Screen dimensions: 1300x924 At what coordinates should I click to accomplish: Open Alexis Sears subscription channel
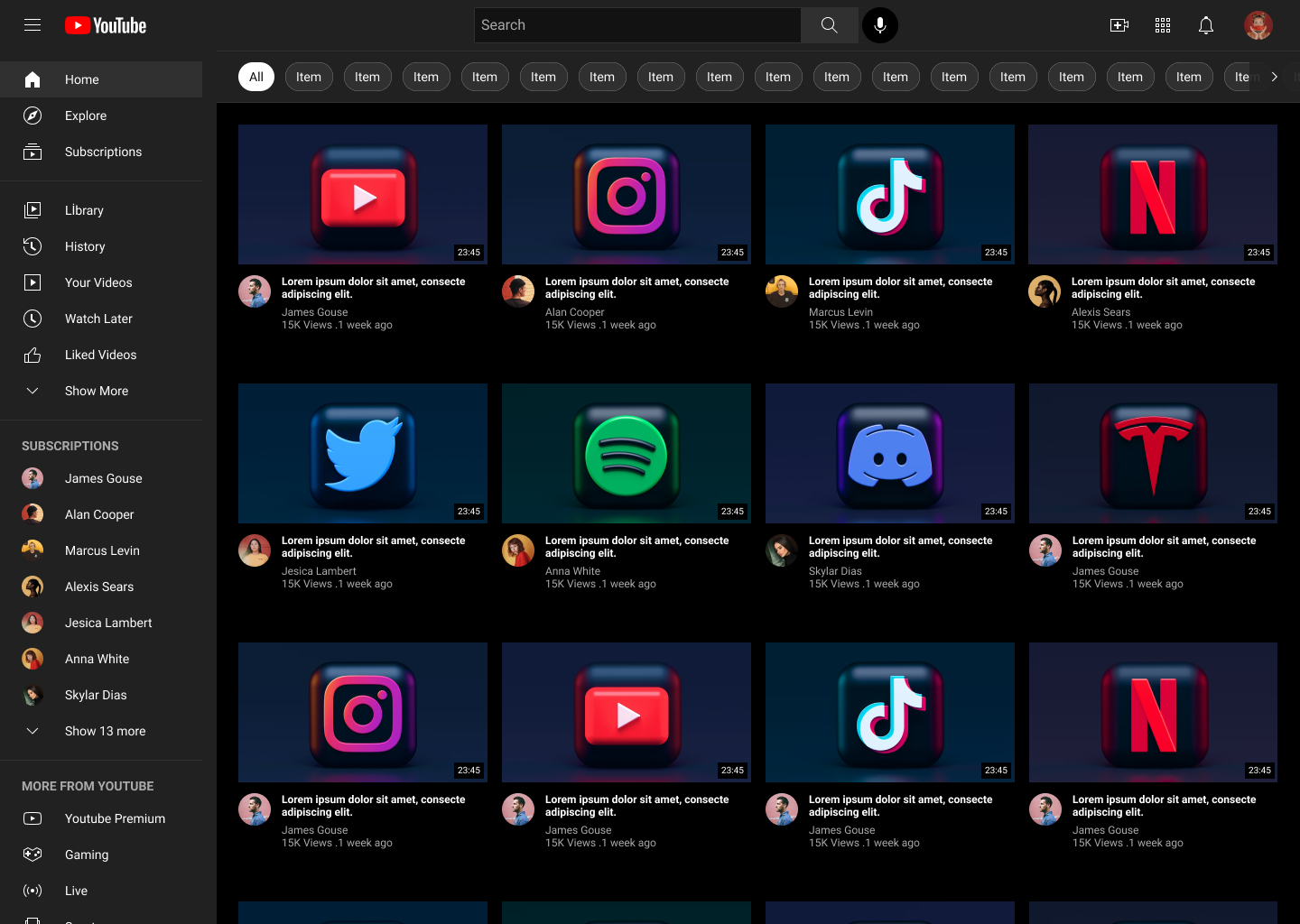[x=101, y=587]
